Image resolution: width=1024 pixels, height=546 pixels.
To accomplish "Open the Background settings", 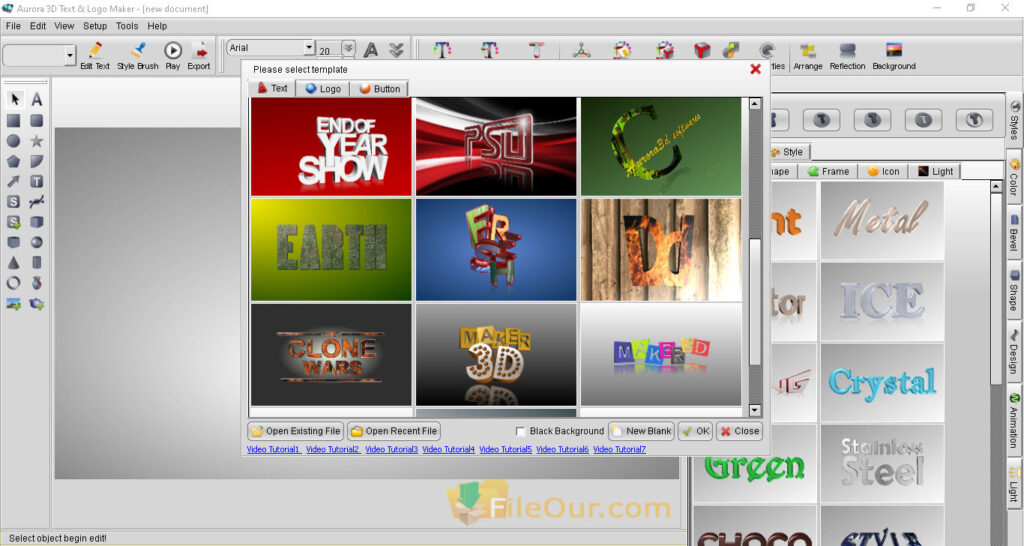I will click(x=894, y=56).
